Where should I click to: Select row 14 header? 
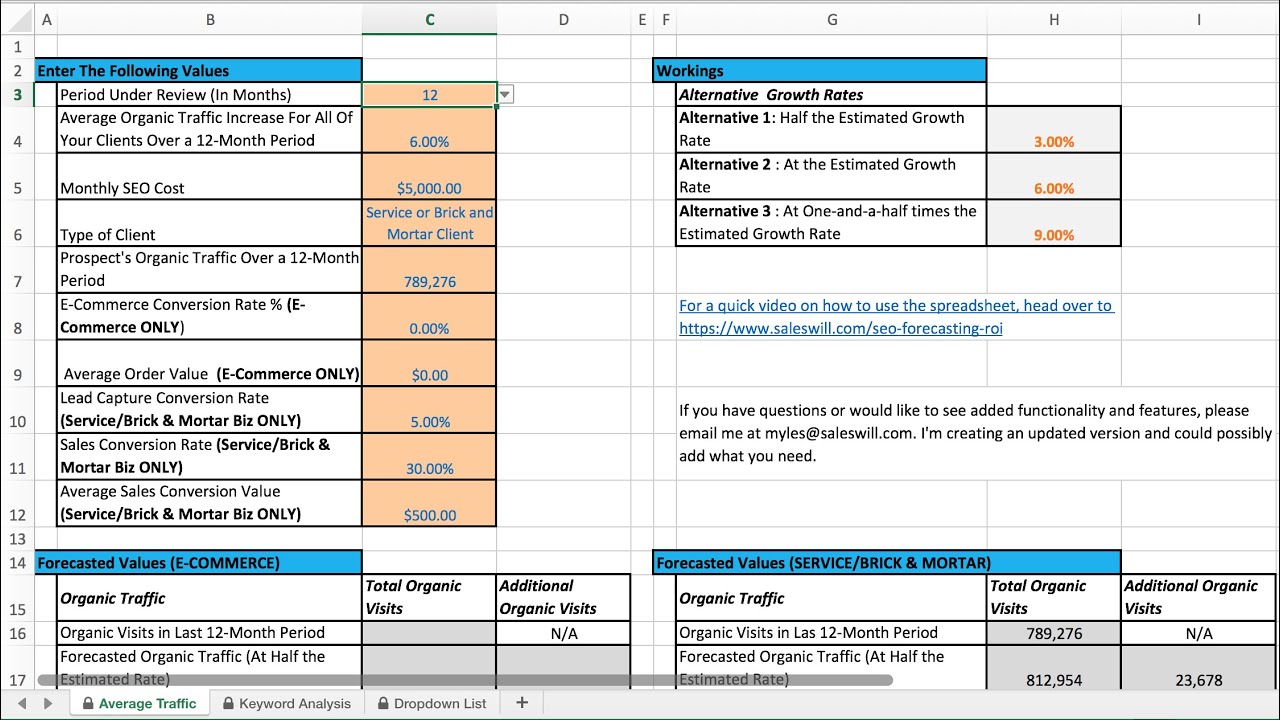(17, 563)
